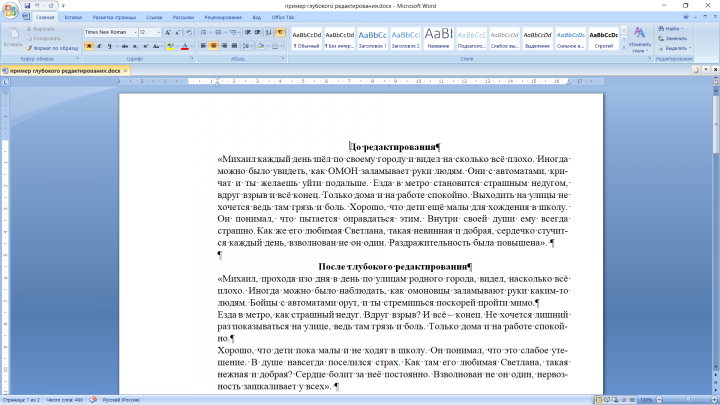Redo the action in quick access toolbar
720x405 pixels.
51,6
